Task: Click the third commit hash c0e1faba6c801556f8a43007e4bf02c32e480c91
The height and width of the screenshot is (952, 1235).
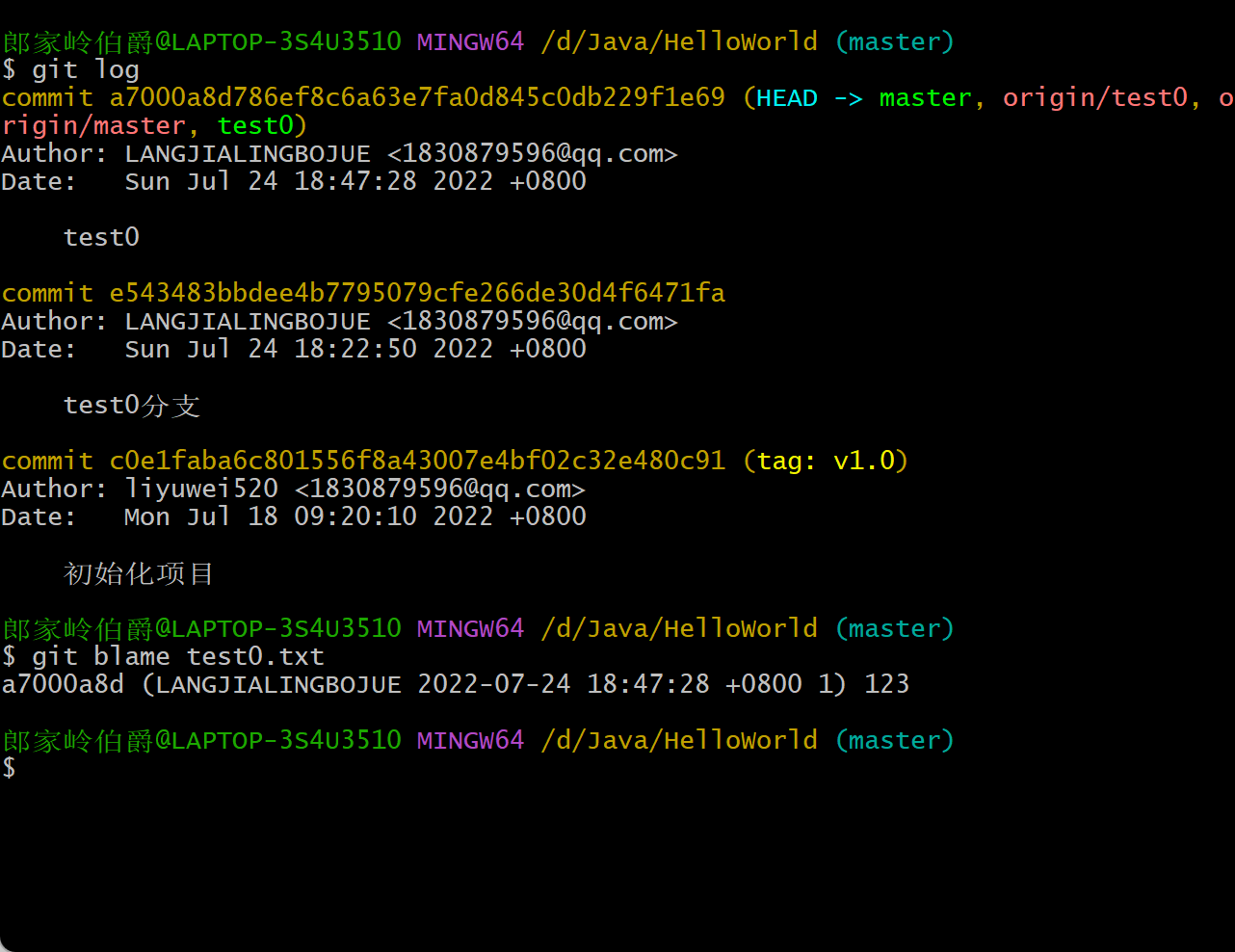Action: point(417,461)
